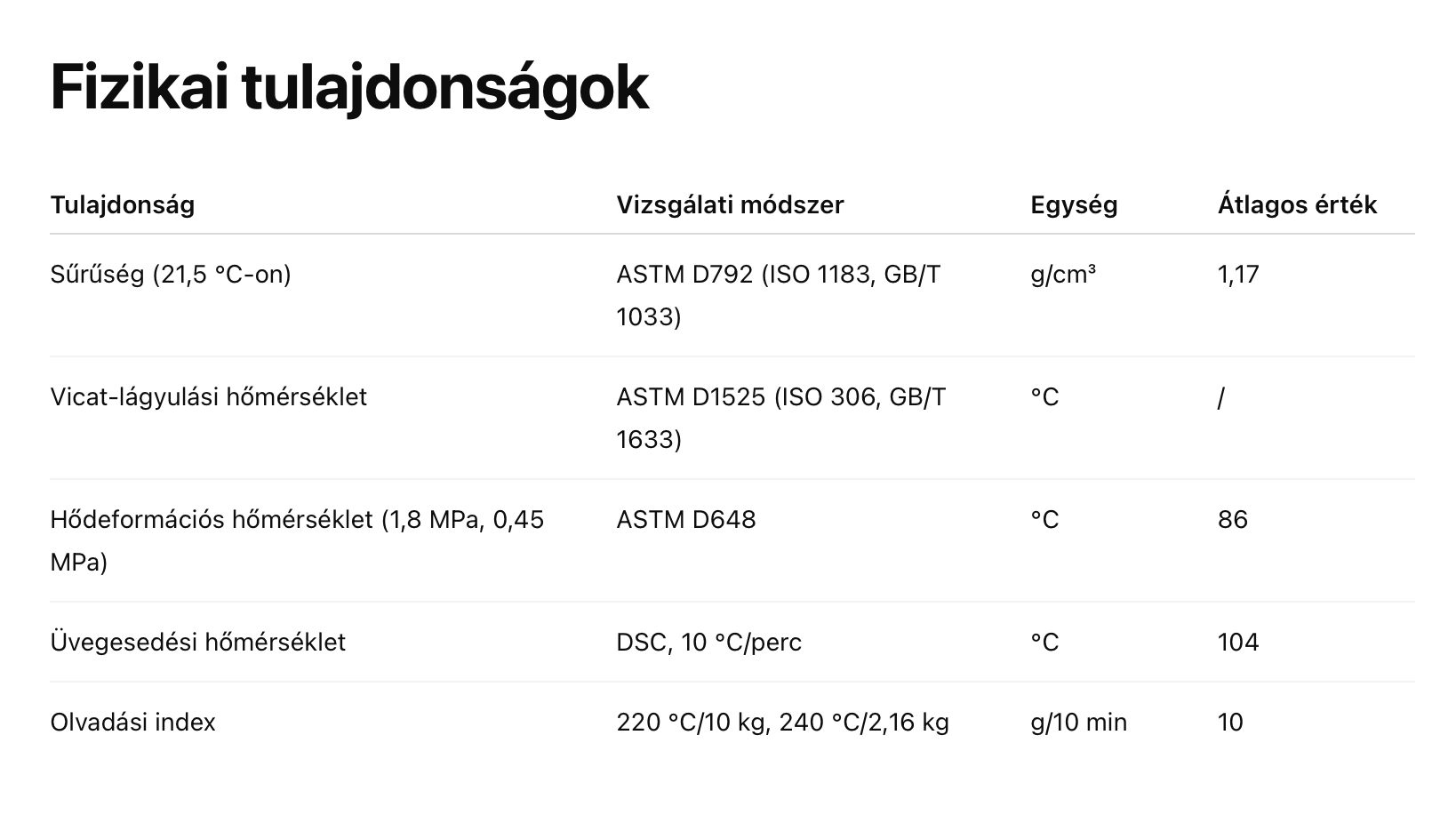This screenshot has width=1456, height=823.
Task: Click the ASTM D792 test method cell
Action: tap(779, 295)
